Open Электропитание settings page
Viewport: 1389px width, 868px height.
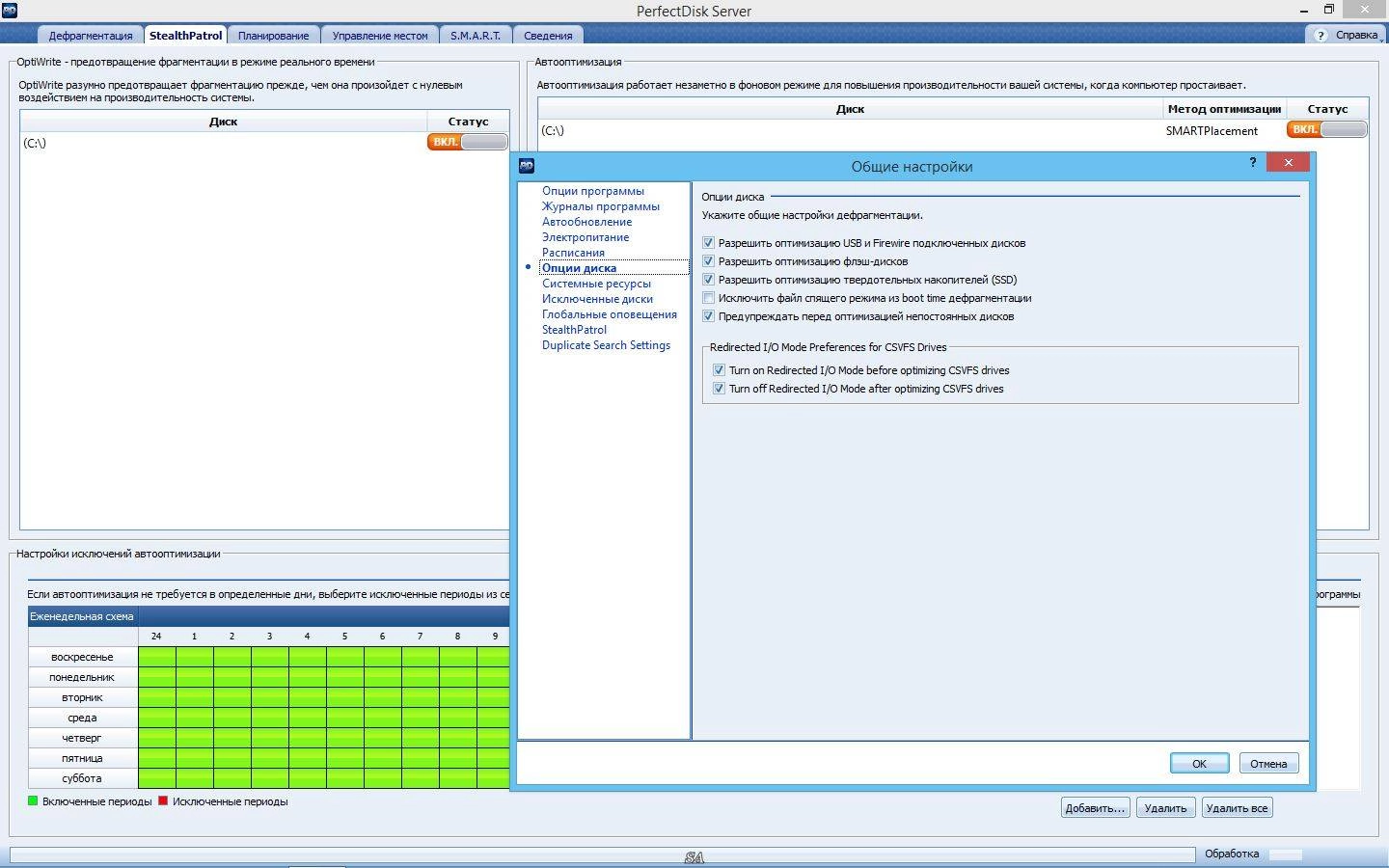click(x=586, y=237)
